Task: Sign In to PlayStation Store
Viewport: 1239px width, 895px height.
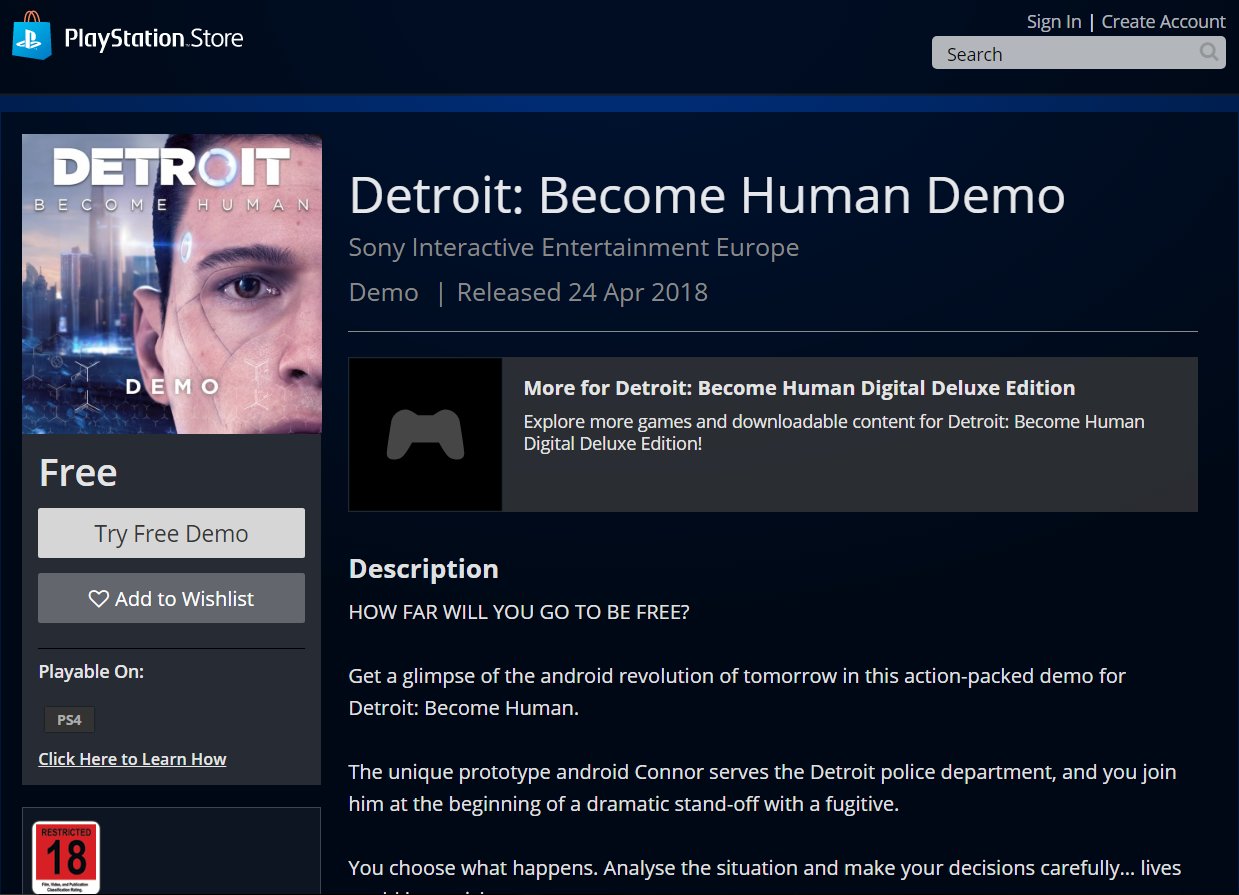Action: point(1052,21)
